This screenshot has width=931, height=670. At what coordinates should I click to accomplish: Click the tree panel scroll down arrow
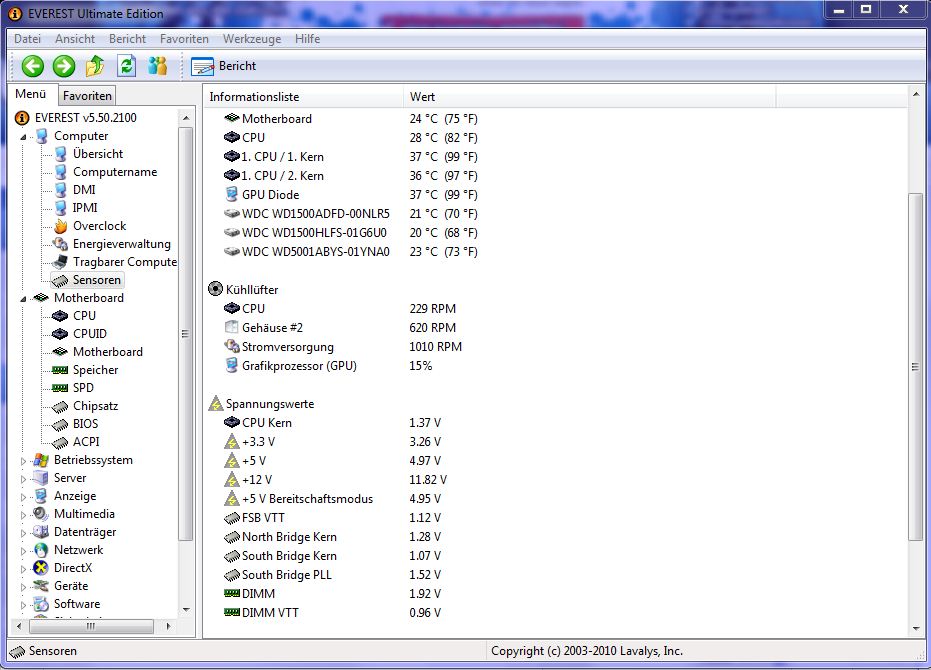pyautogui.click(x=186, y=609)
